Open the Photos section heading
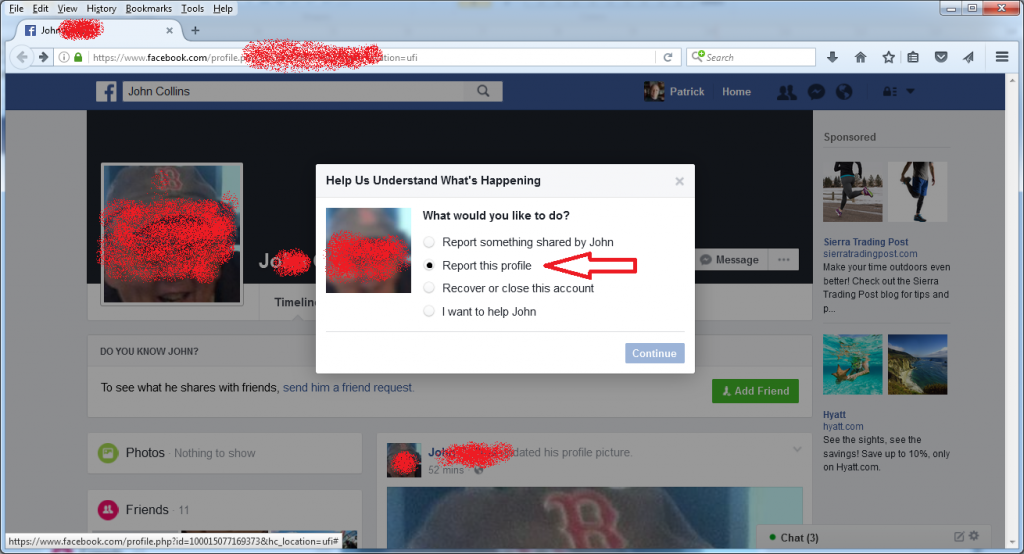 point(145,453)
